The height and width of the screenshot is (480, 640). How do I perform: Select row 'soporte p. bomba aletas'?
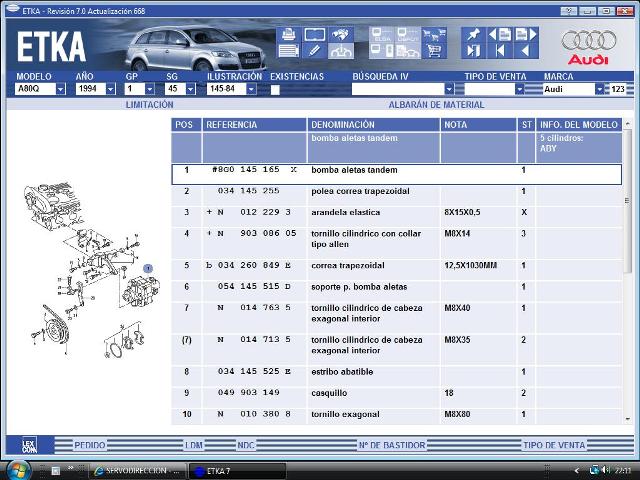coord(396,291)
